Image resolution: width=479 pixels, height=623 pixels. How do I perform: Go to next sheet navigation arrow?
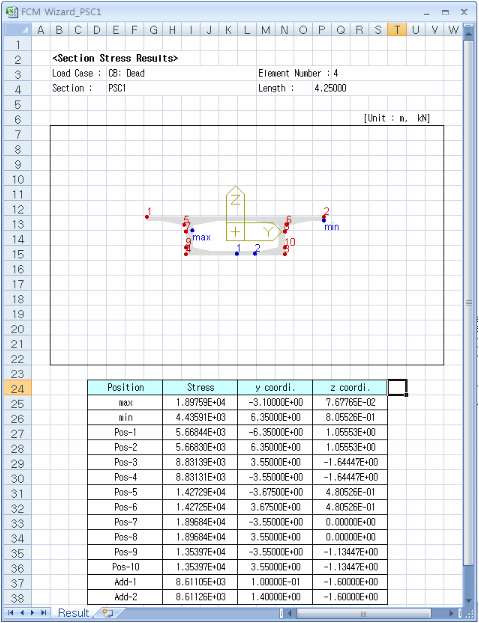pos(32,613)
